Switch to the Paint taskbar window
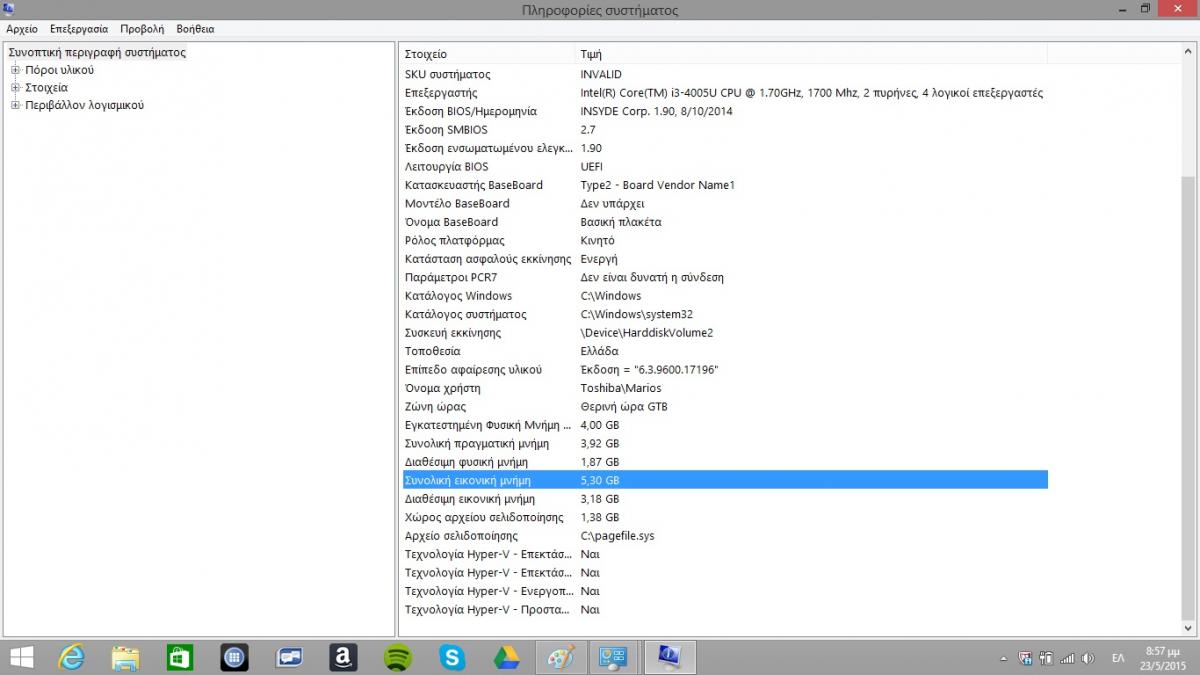The height and width of the screenshot is (675, 1200). click(561, 657)
